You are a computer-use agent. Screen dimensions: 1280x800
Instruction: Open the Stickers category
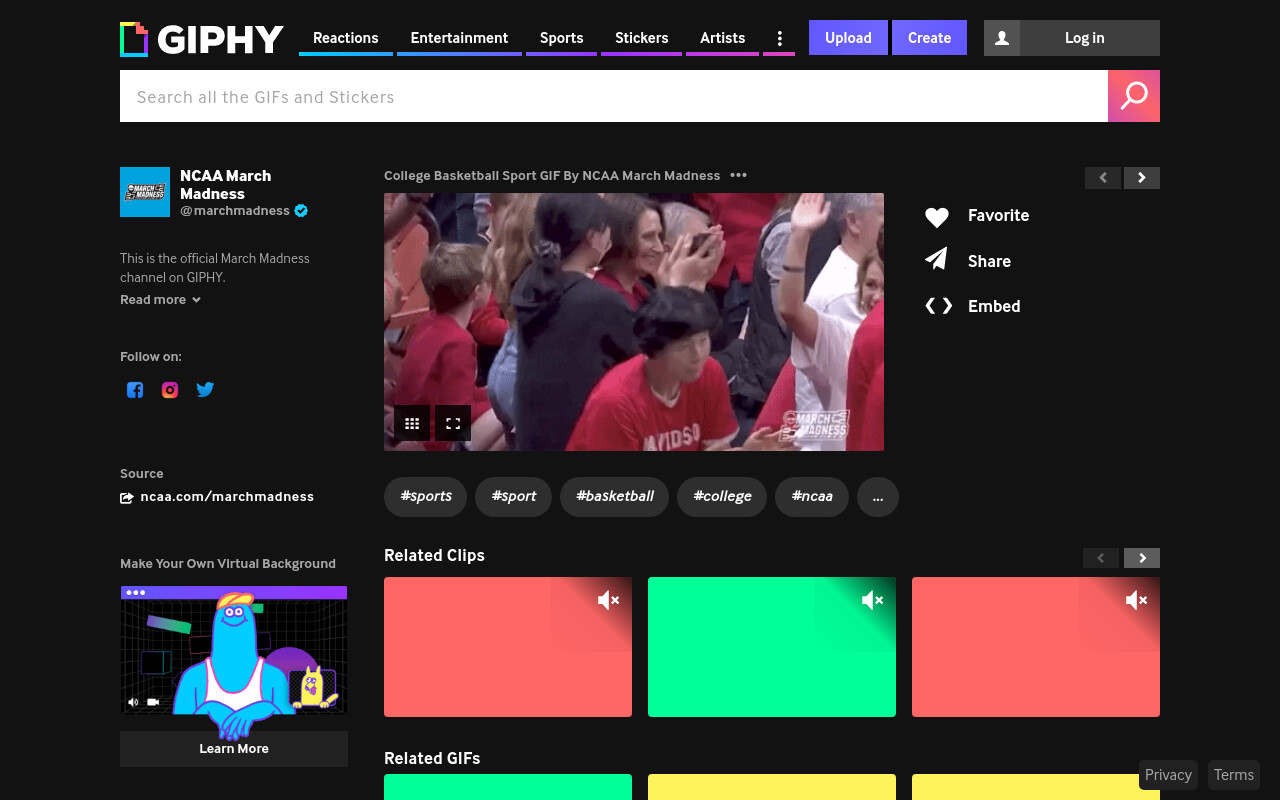(x=641, y=38)
